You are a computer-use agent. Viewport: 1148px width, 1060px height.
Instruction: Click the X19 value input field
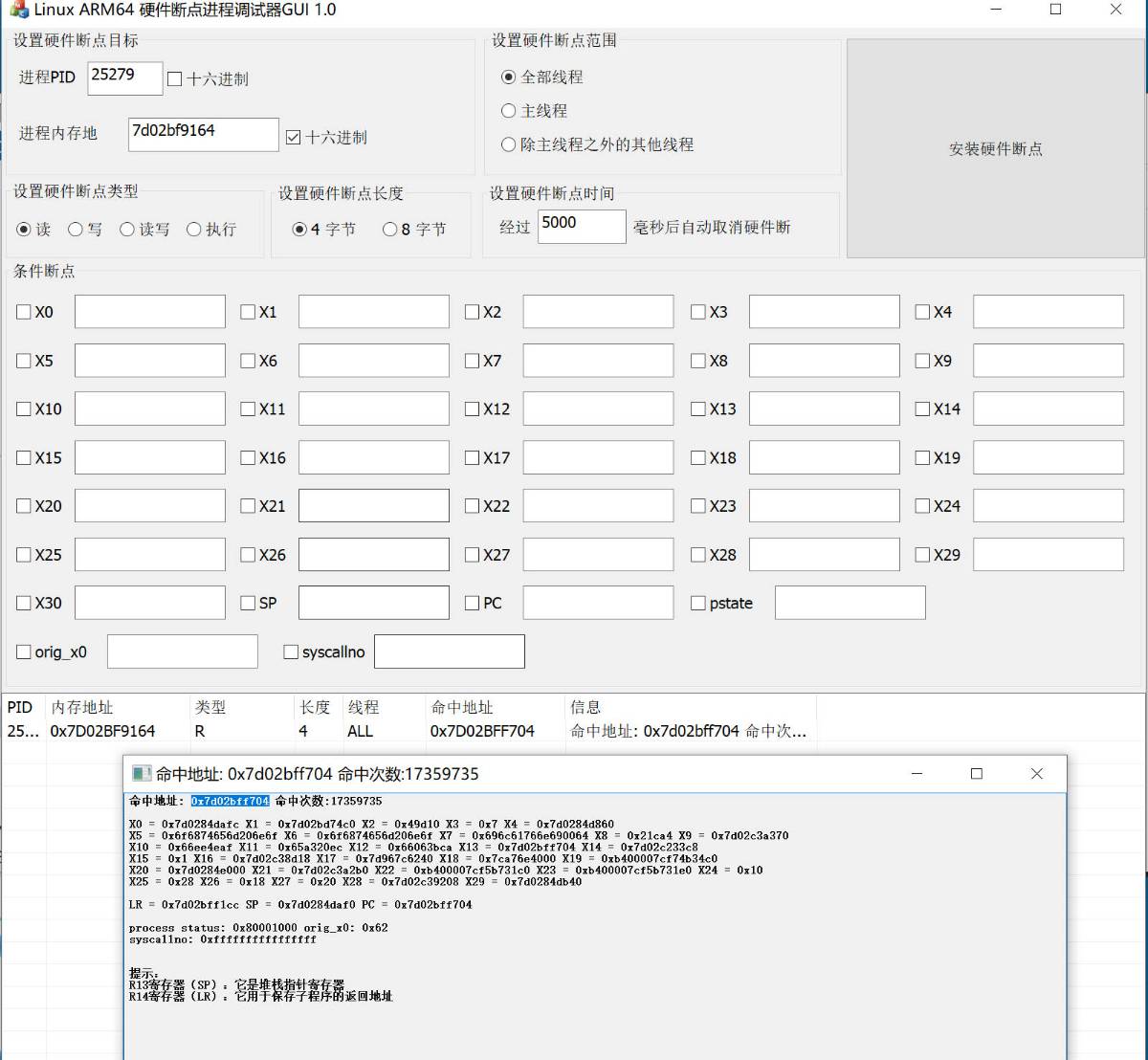[1049, 457]
